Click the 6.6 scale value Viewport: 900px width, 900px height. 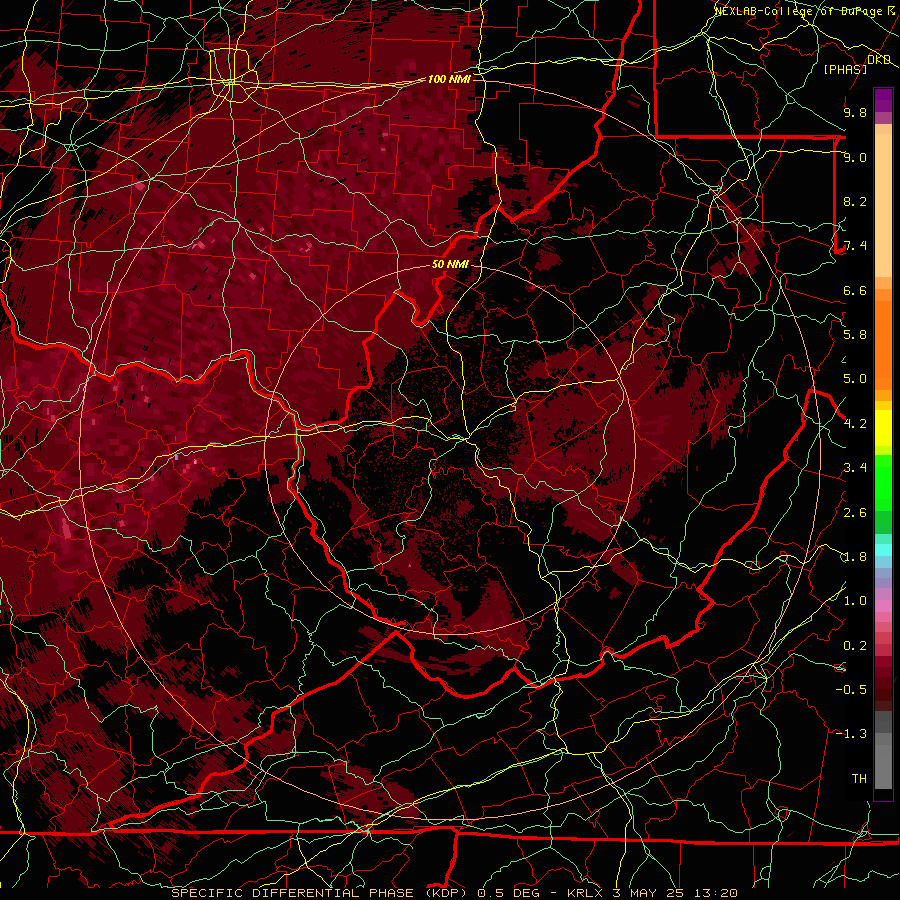pos(855,290)
